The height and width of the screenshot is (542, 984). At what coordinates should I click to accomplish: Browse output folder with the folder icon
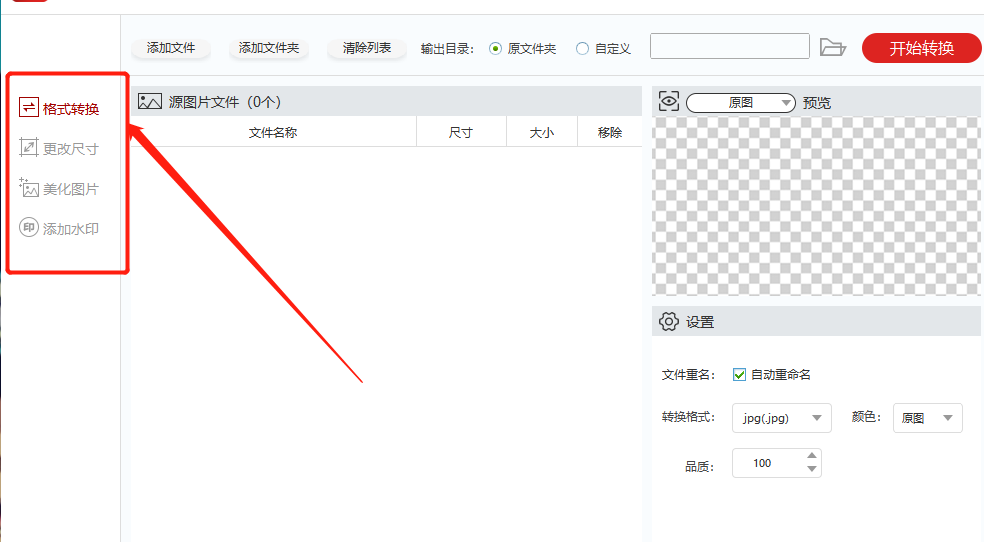tap(833, 47)
